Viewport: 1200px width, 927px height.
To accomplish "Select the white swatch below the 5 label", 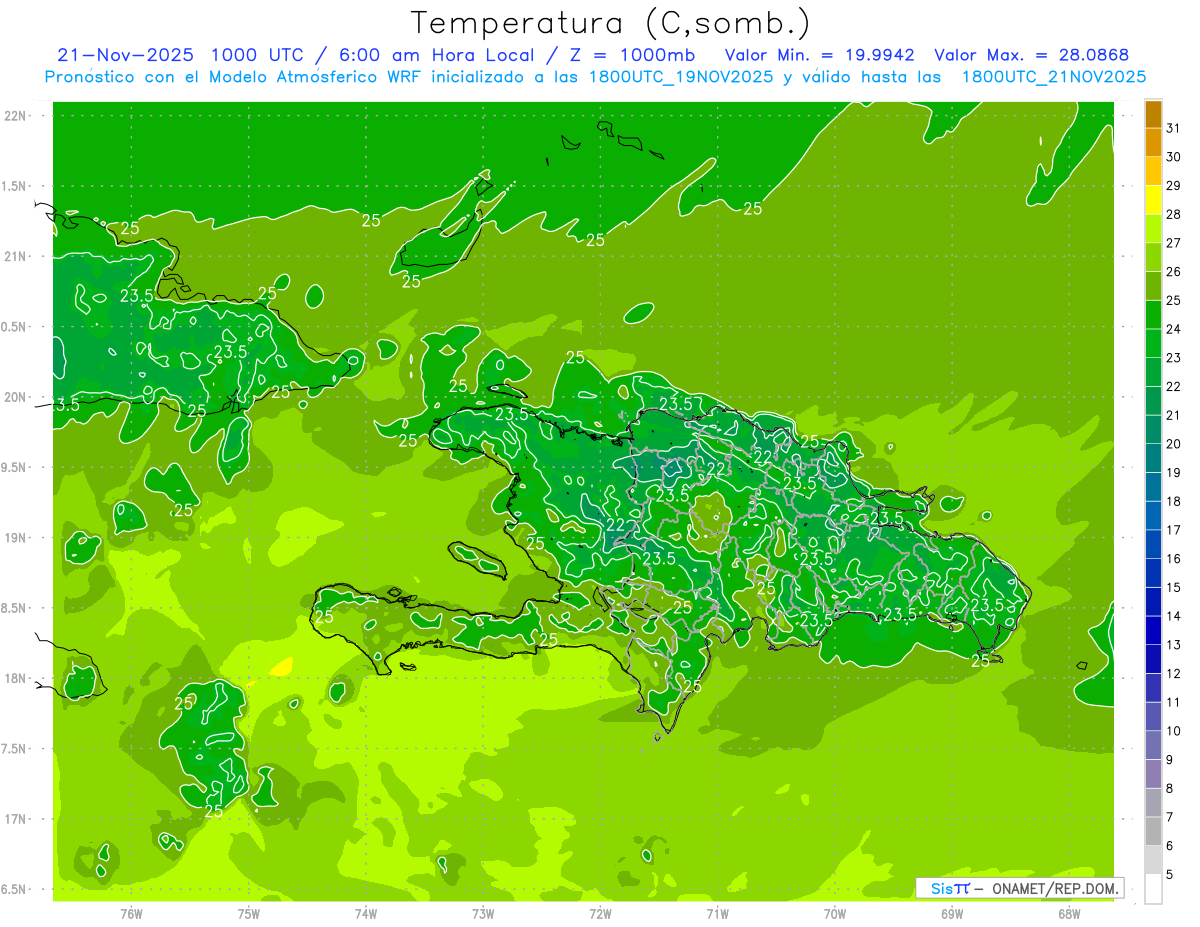I will pos(1153,889).
